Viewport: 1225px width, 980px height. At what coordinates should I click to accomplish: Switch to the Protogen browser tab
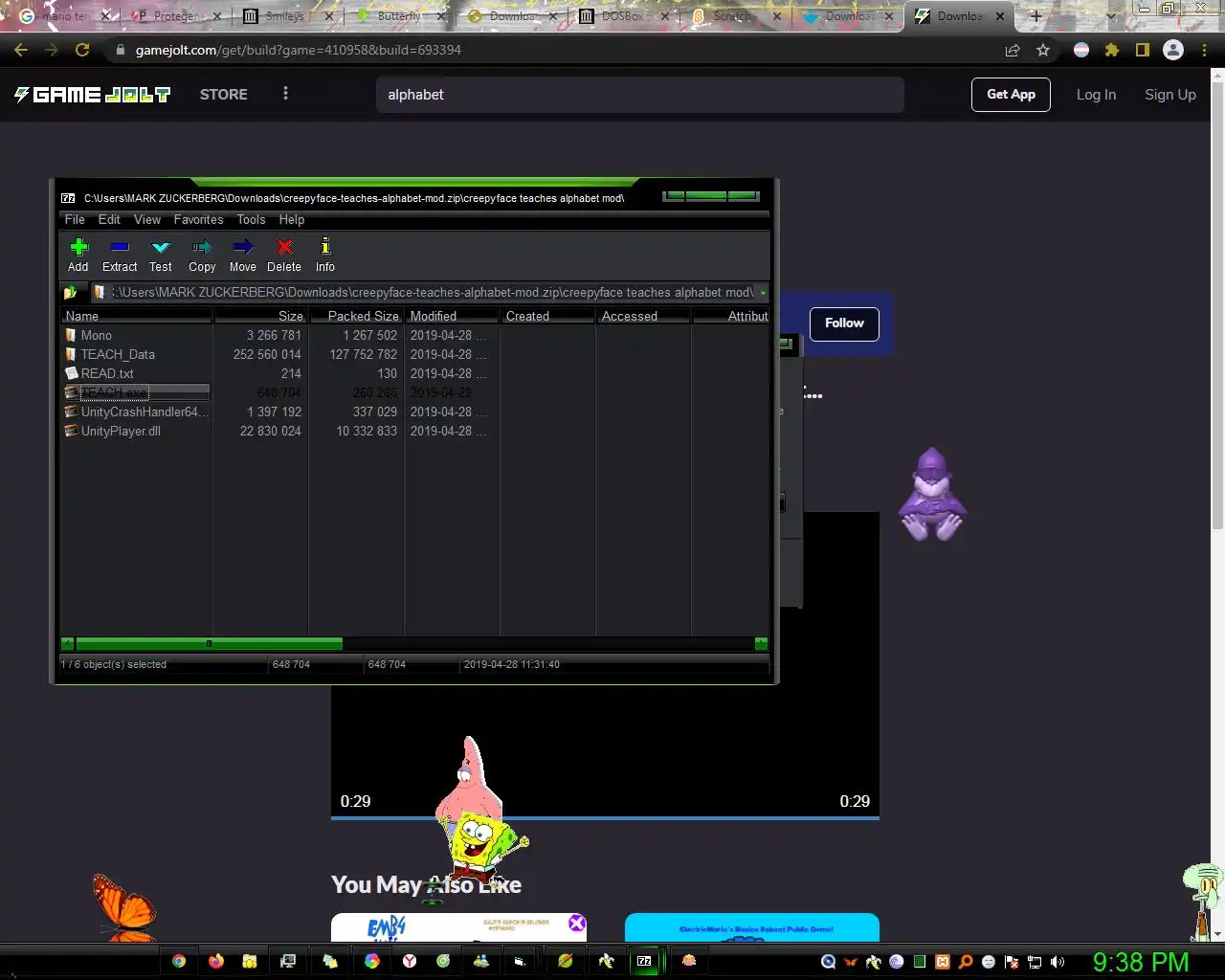click(175, 16)
